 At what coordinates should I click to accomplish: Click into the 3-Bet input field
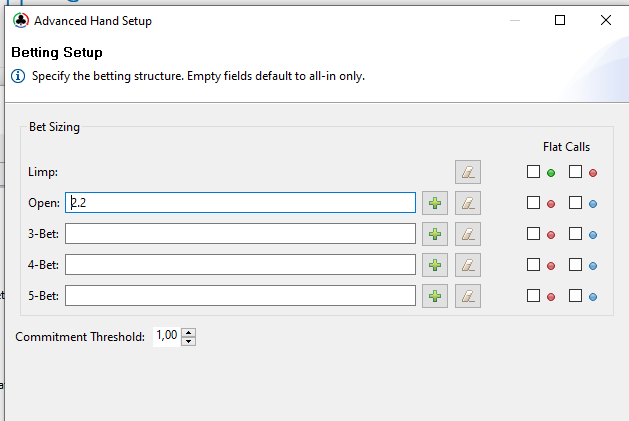(240, 234)
